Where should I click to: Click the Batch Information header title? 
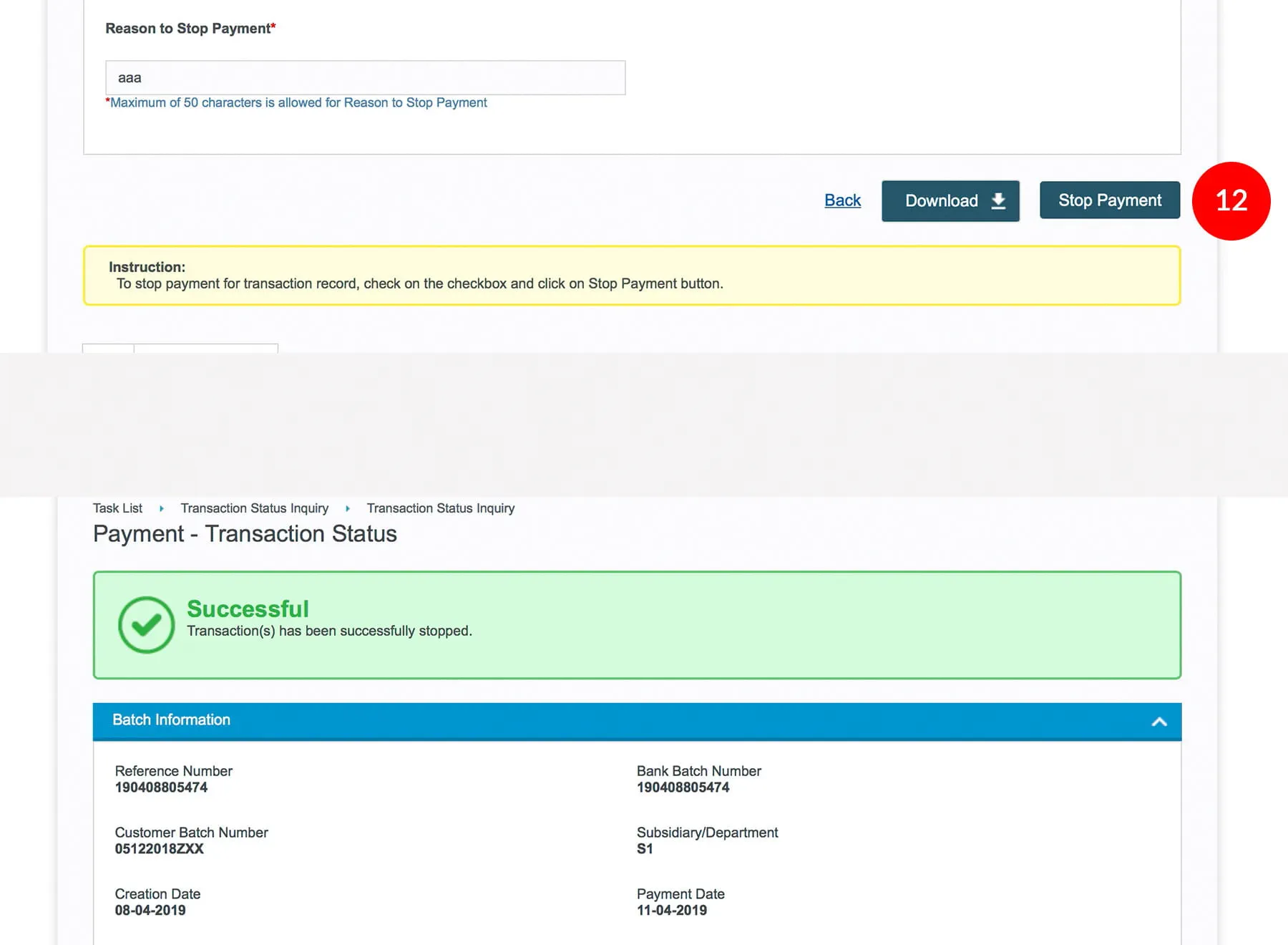tap(171, 720)
